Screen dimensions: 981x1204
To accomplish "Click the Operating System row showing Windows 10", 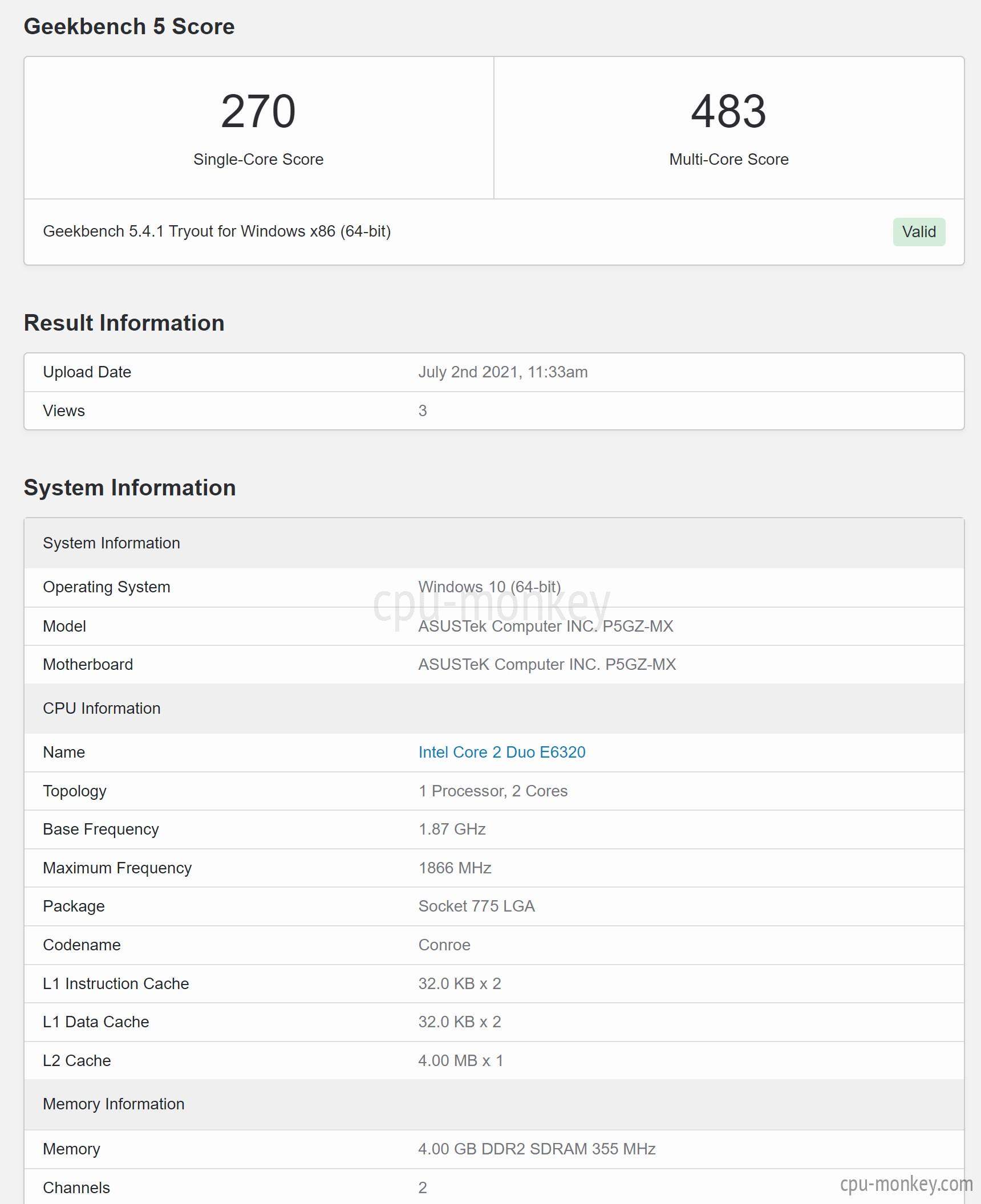I will pyautogui.click(x=494, y=587).
